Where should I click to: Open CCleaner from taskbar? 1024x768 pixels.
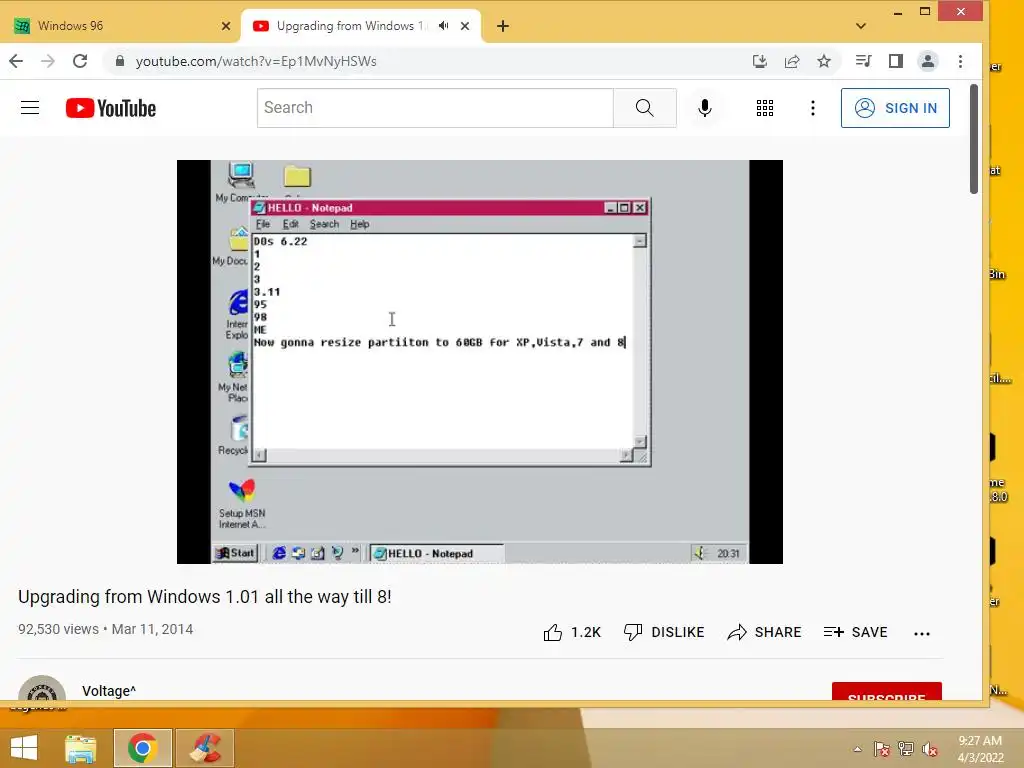point(205,748)
